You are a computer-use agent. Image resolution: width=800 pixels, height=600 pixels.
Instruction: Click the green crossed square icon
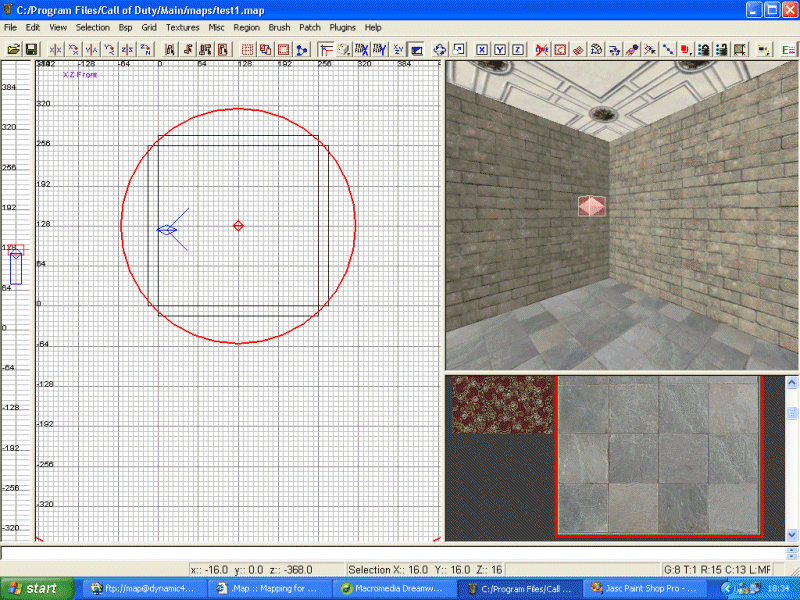click(x=740, y=49)
